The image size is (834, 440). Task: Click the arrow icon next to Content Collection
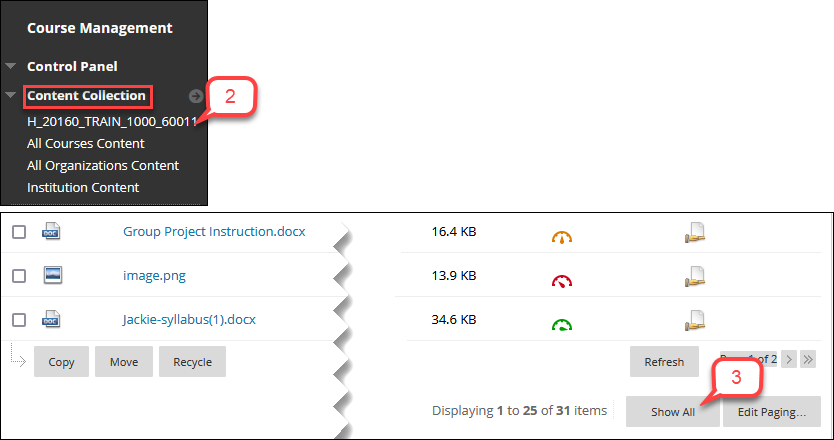196,96
